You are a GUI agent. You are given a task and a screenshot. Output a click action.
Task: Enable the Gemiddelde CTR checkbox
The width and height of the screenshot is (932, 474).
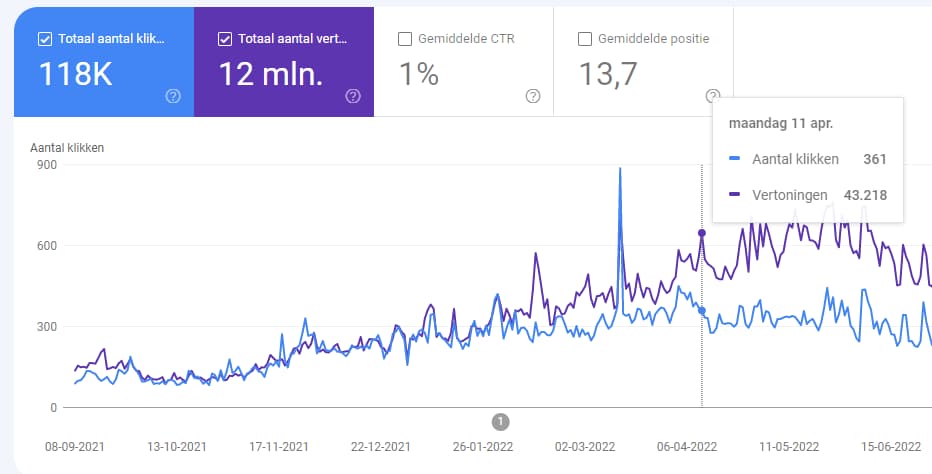[x=405, y=40]
